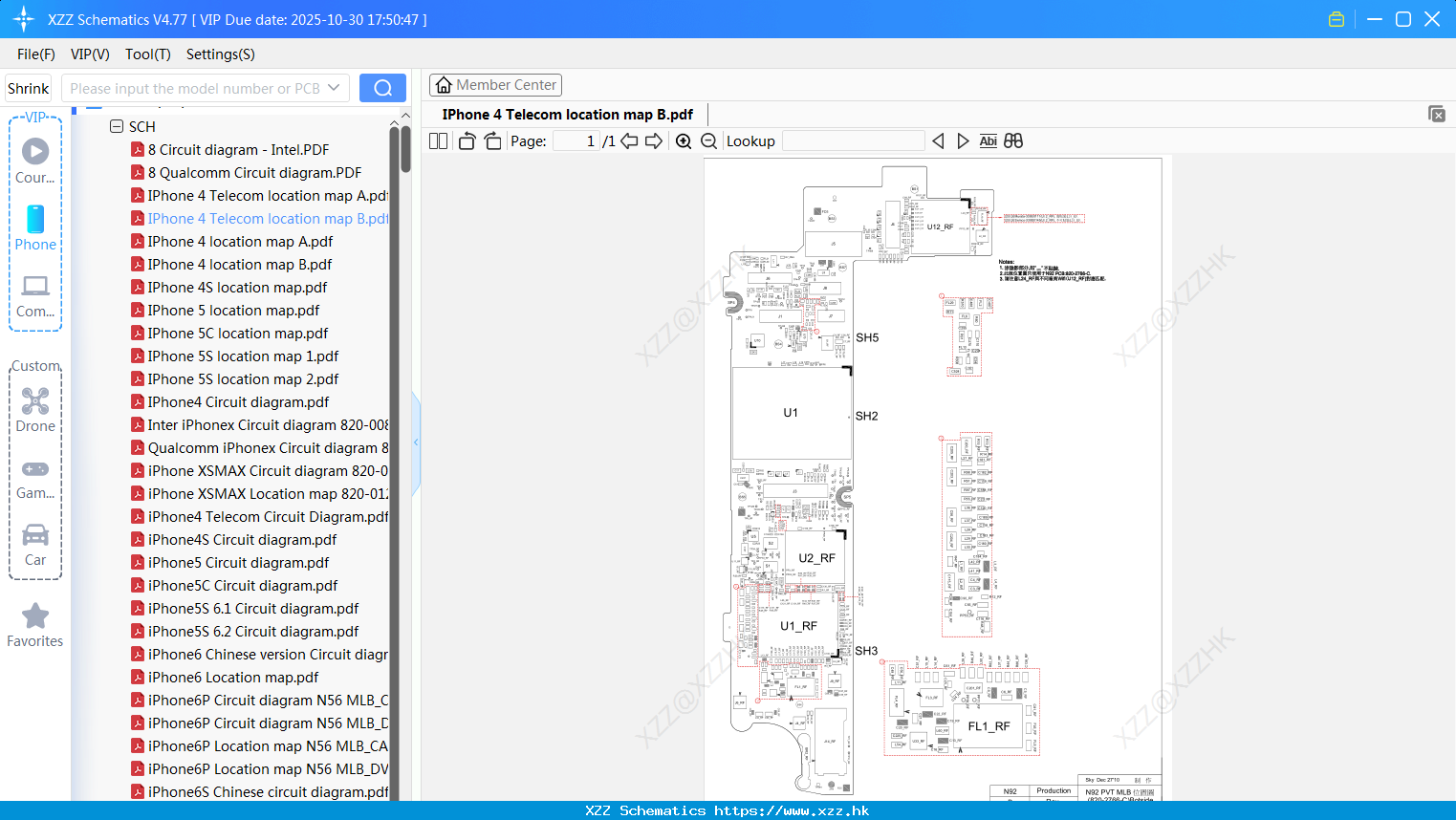
Task: Click the yellow toolbox icon in title bar
Action: click(x=1336, y=19)
